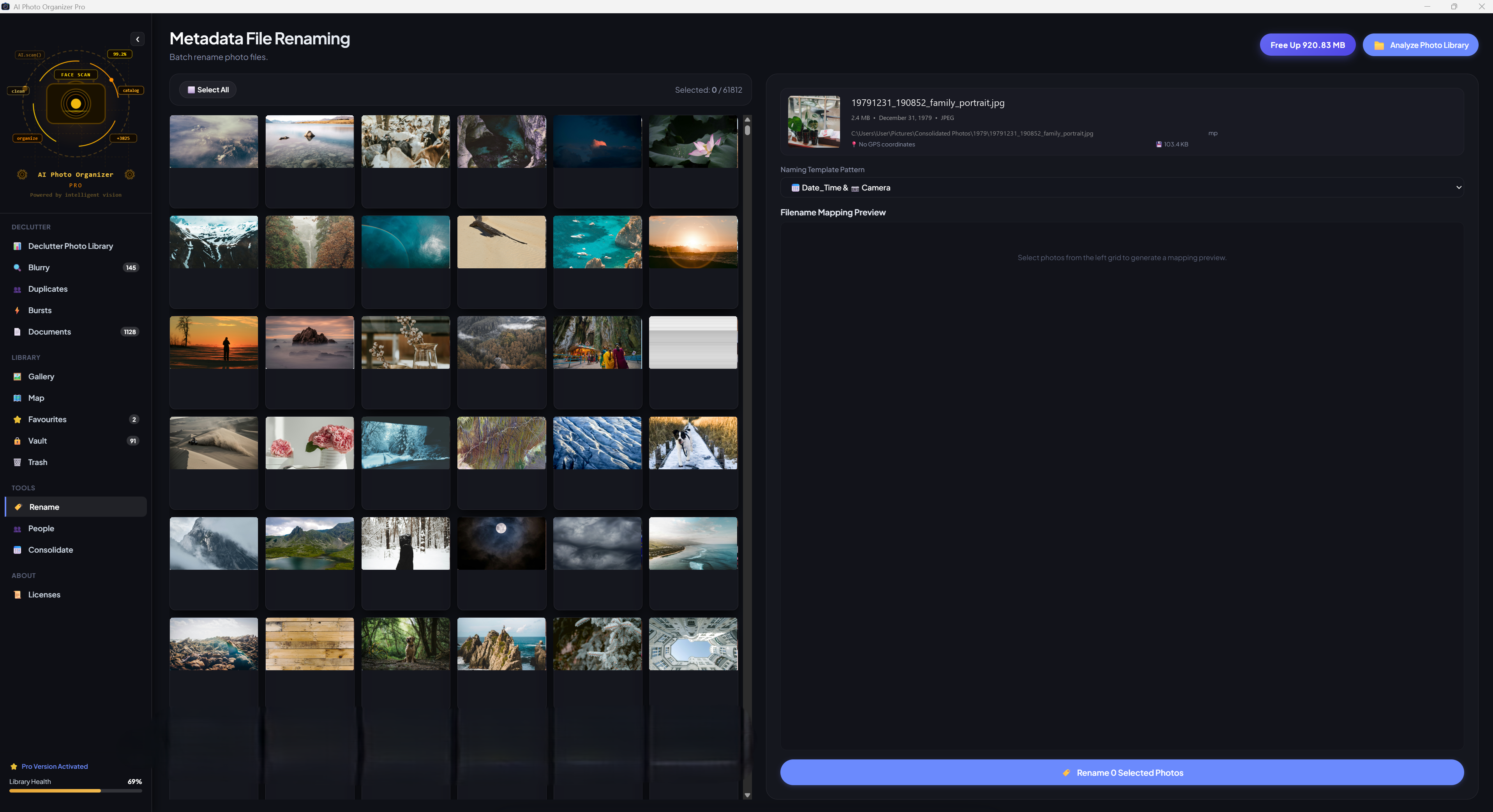The image size is (1493, 812).
Task: Open Consolidate calendar icon in Tools
Action: [18, 550]
